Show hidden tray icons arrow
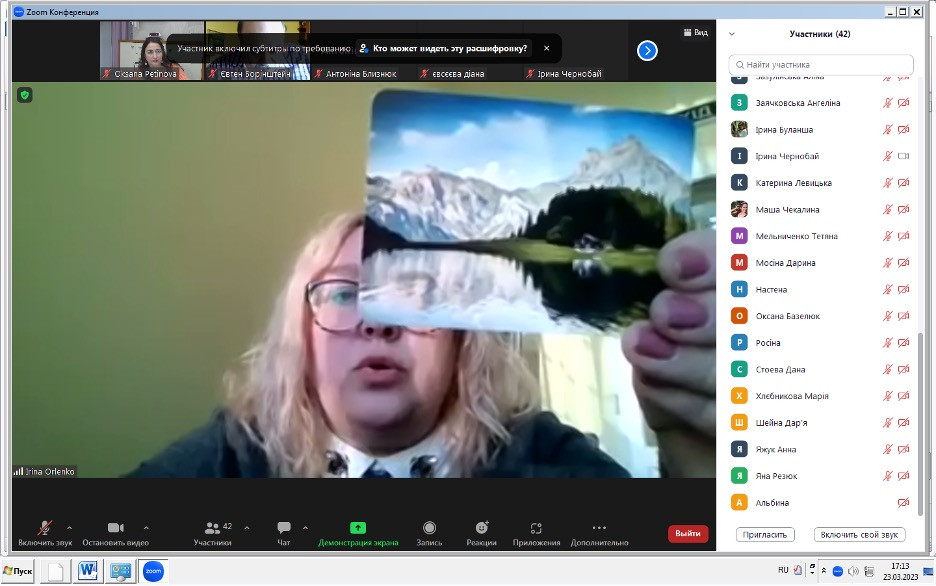Viewport: 936px width, 586px height. (x=824, y=570)
